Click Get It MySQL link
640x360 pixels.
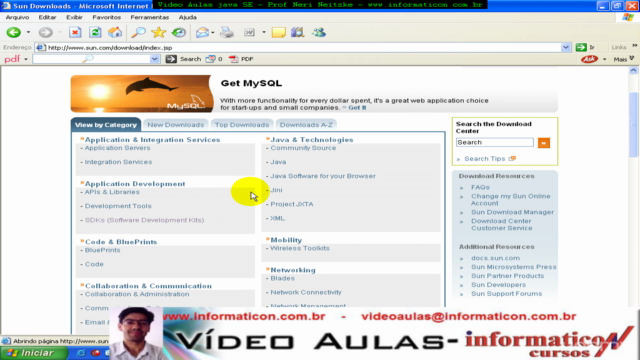357,108
